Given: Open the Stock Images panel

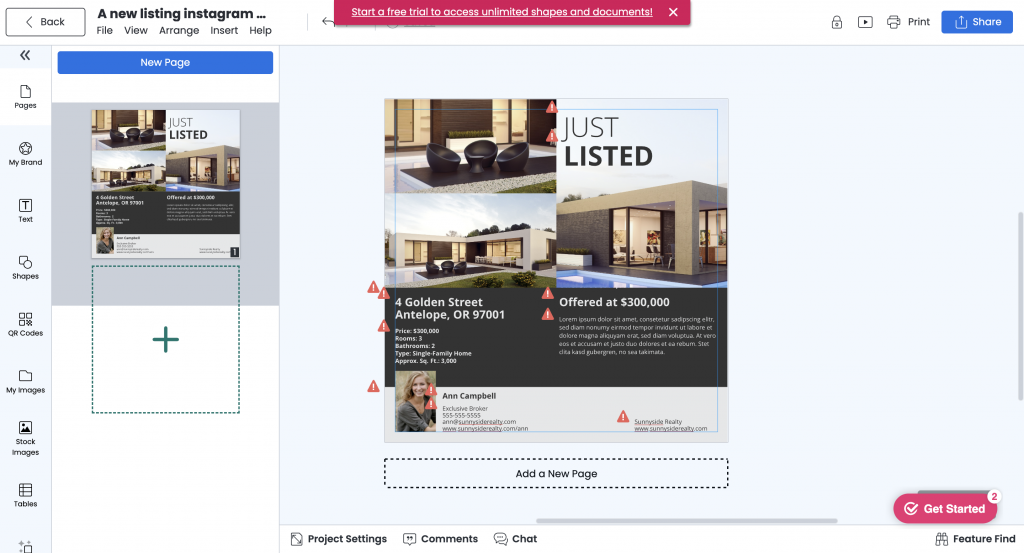Looking at the screenshot, I should coord(25,438).
